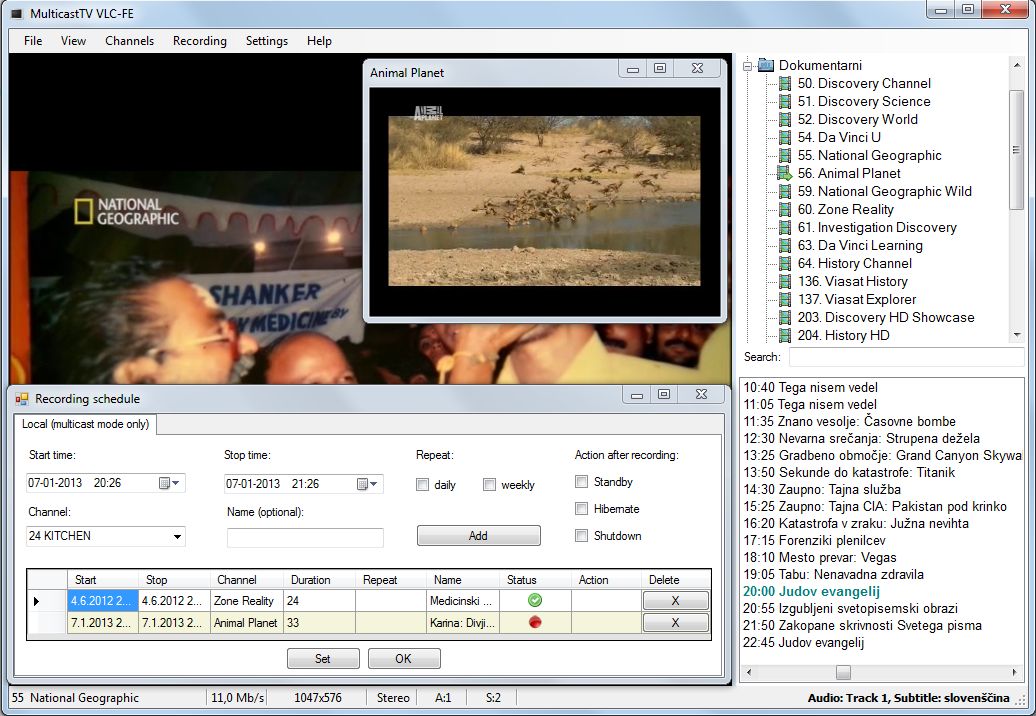Click the Stereo status bar entry

(393, 698)
